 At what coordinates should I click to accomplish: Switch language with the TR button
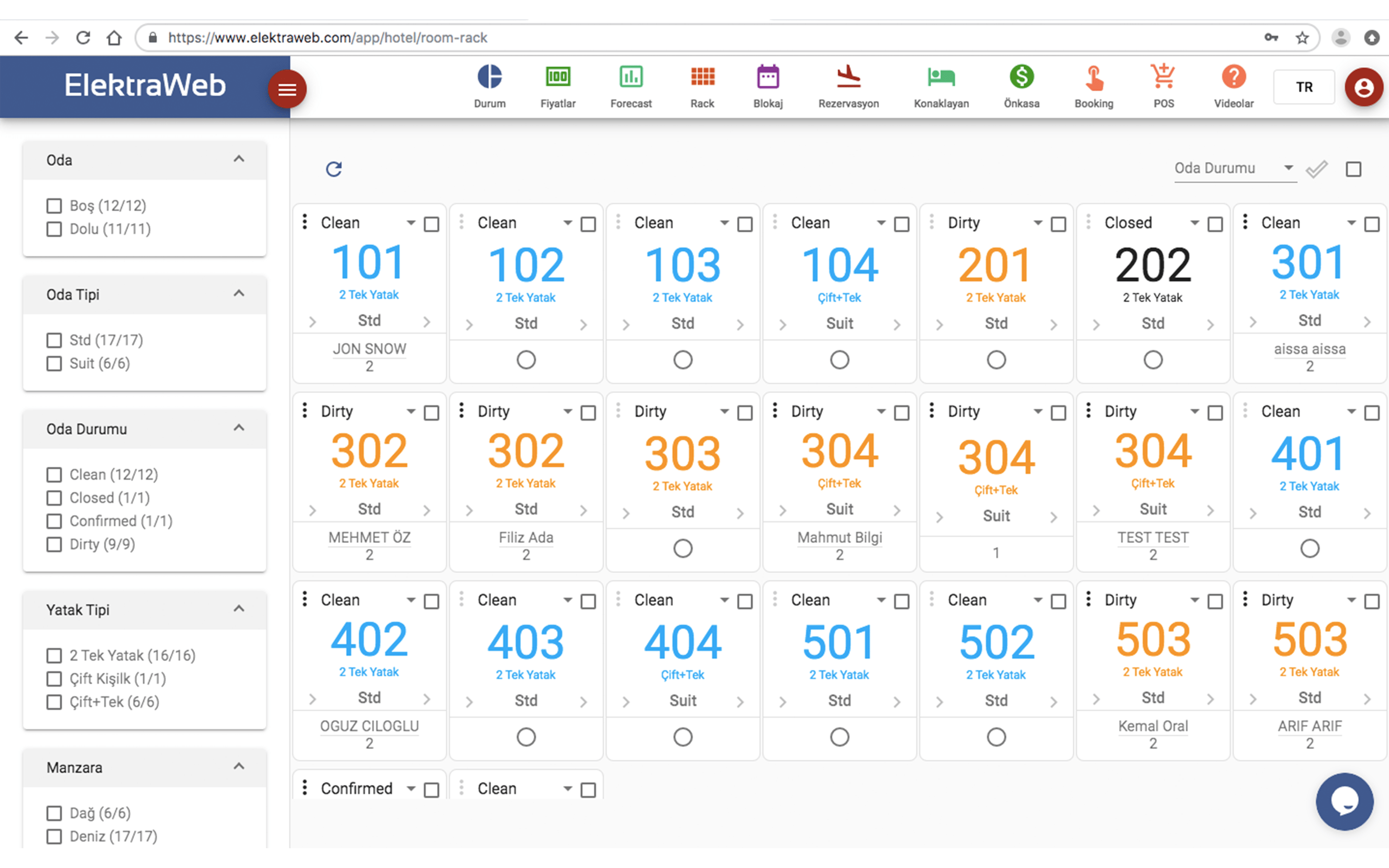point(1304,87)
